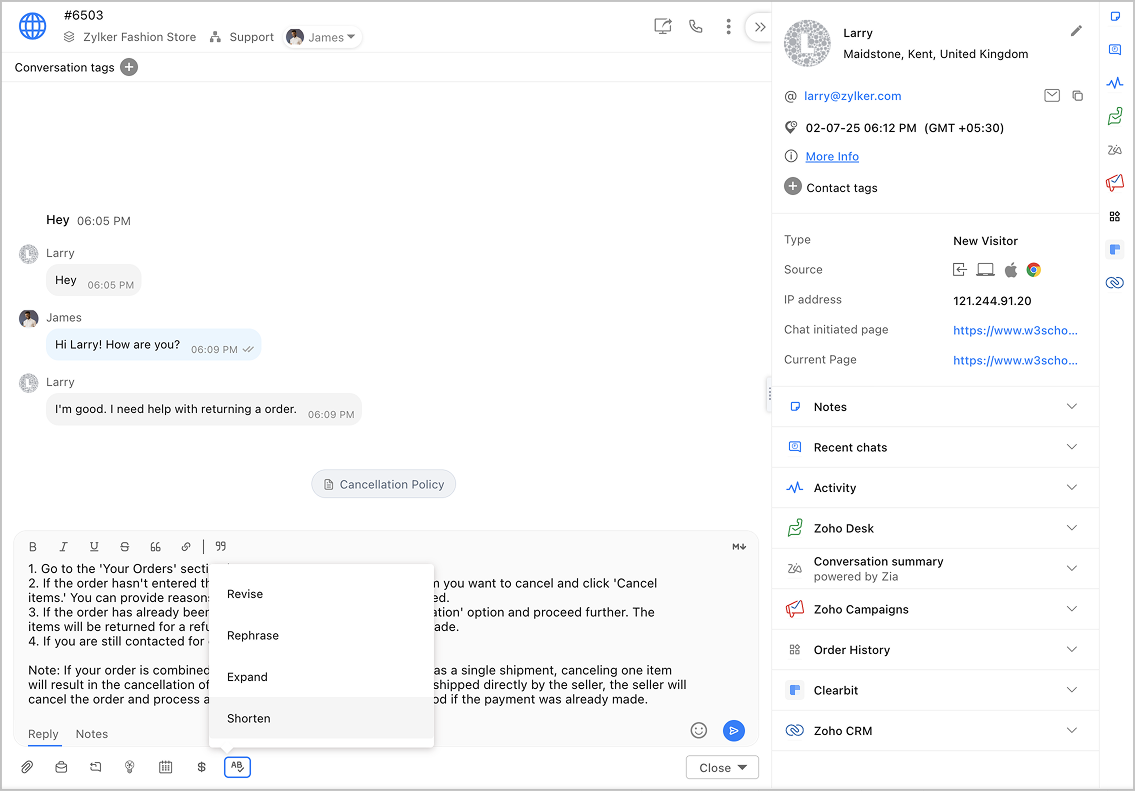
Task: Select Revise from the writing menu
Action: (321, 594)
